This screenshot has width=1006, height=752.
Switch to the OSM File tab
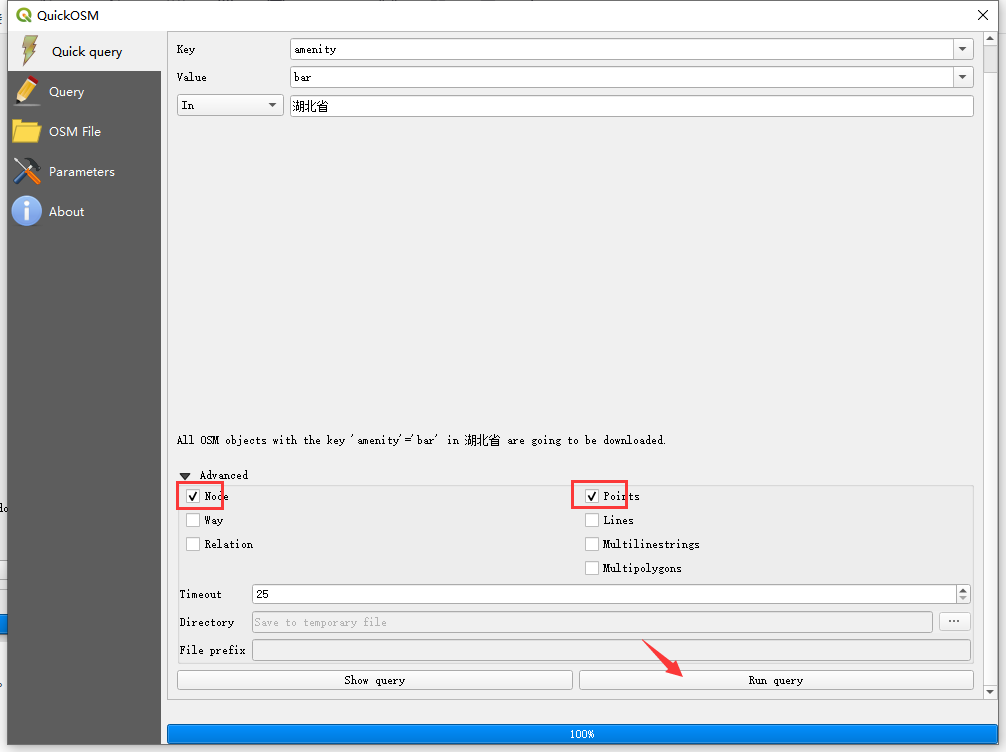pyautogui.click(x=84, y=132)
